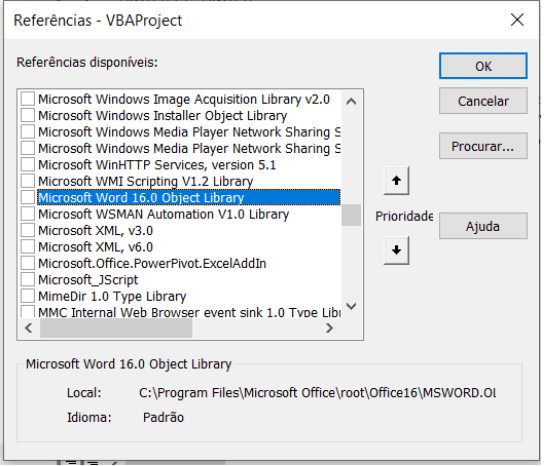
Task: Tick the Microsoft WinHTTP Services checkbox
Action: click(28, 164)
